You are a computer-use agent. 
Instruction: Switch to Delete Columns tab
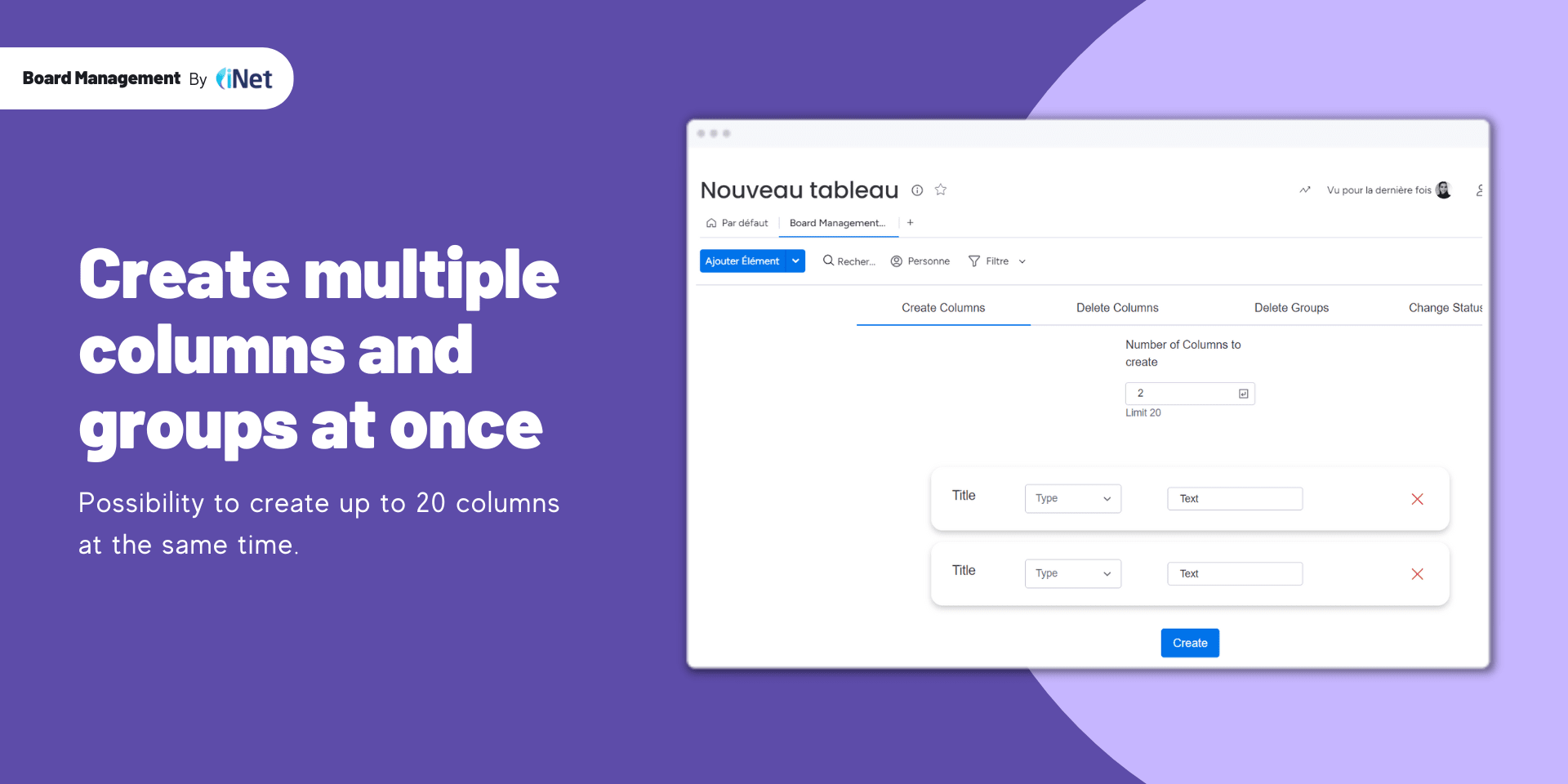(1117, 308)
